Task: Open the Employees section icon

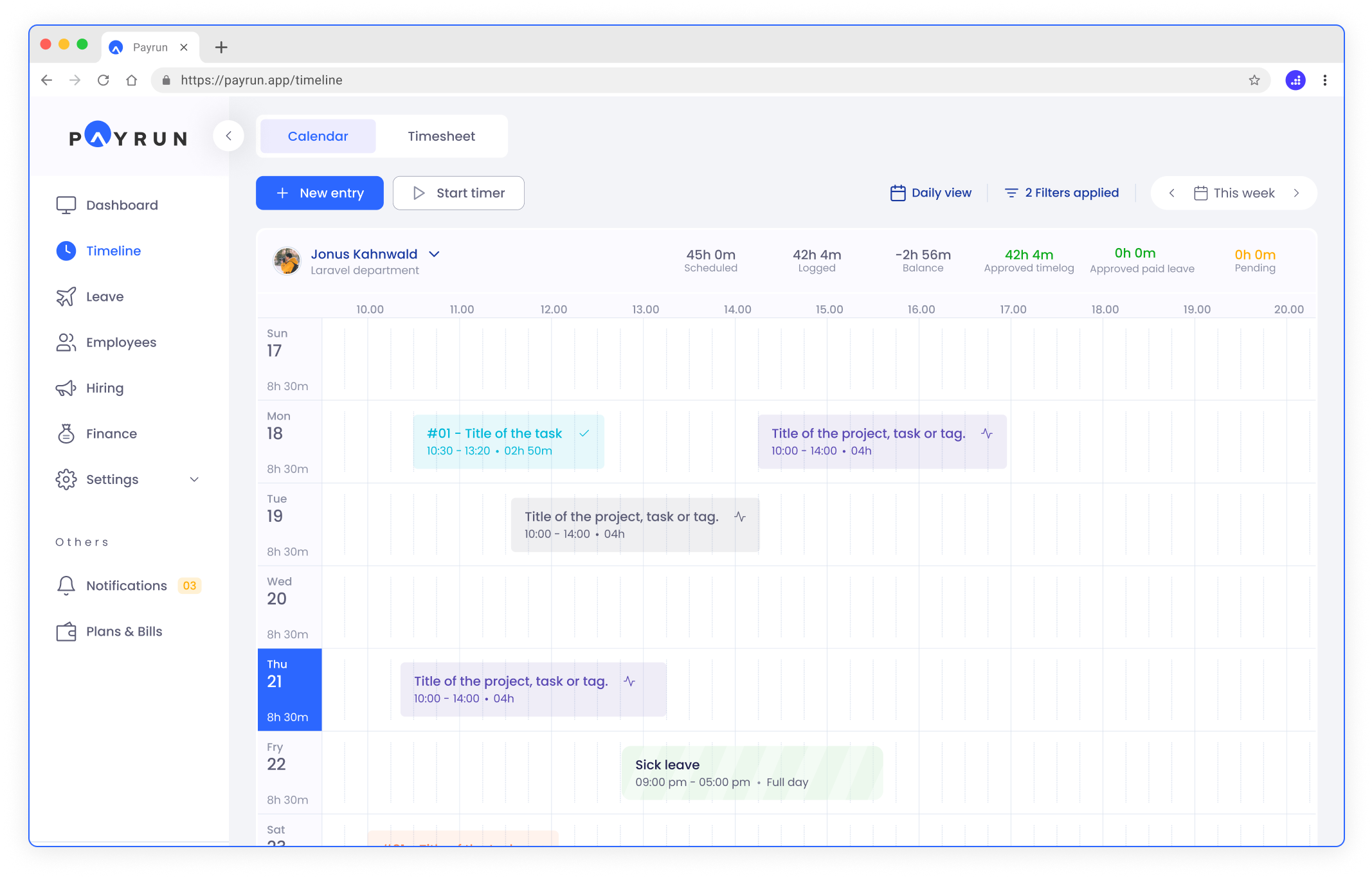Action: coord(66,343)
